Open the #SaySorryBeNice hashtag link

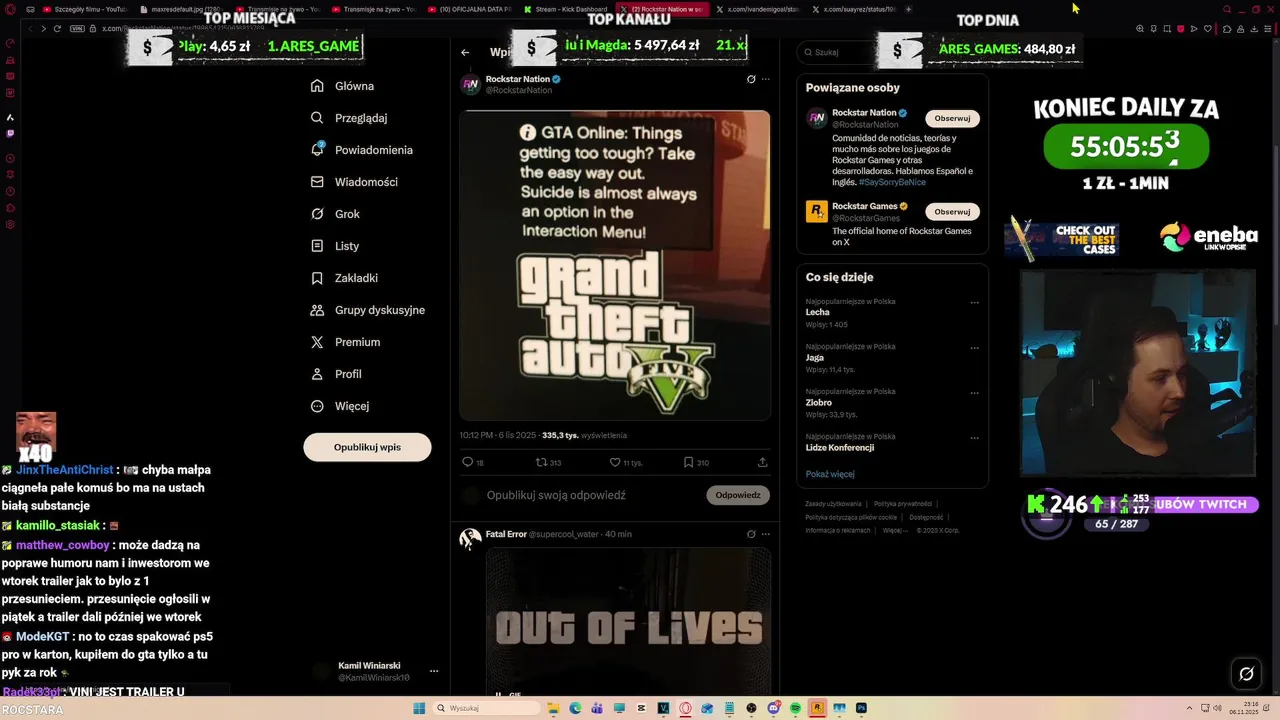tap(892, 182)
